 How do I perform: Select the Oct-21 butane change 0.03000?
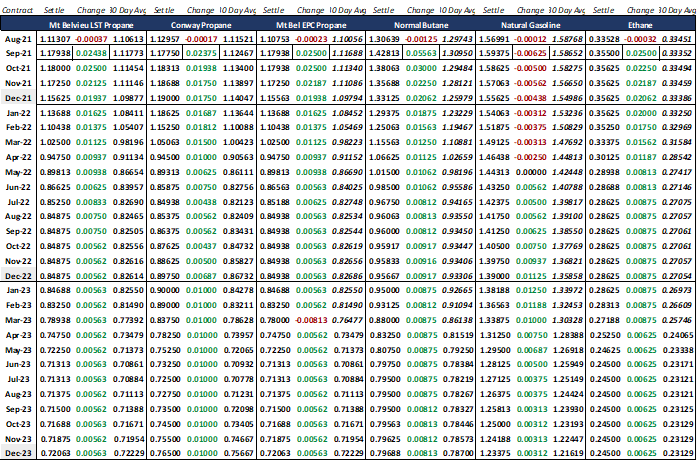coord(421,68)
